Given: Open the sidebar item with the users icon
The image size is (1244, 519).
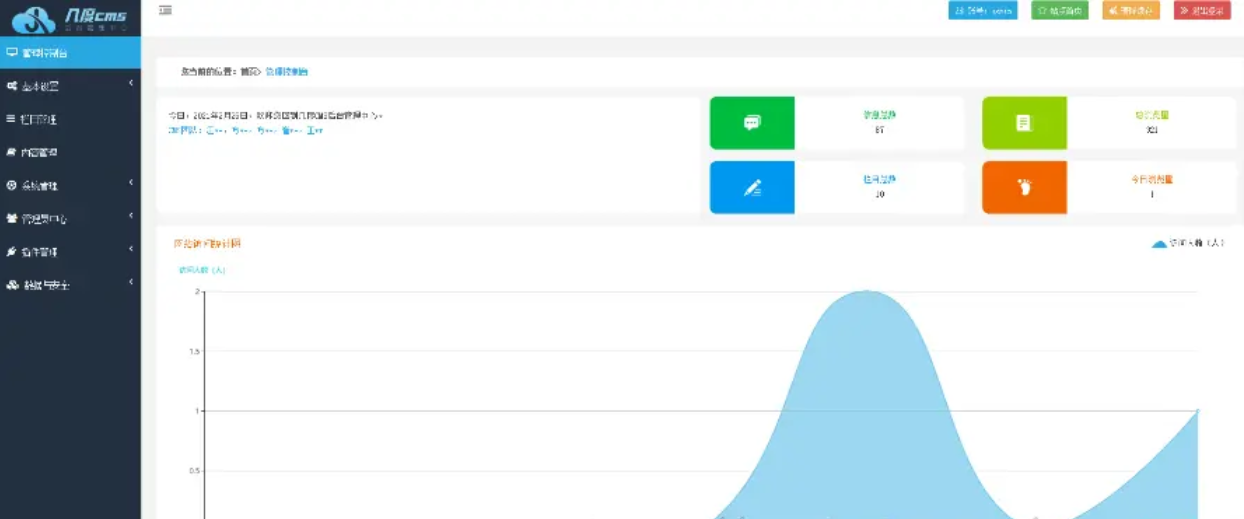Looking at the screenshot, I should point(70,218).
